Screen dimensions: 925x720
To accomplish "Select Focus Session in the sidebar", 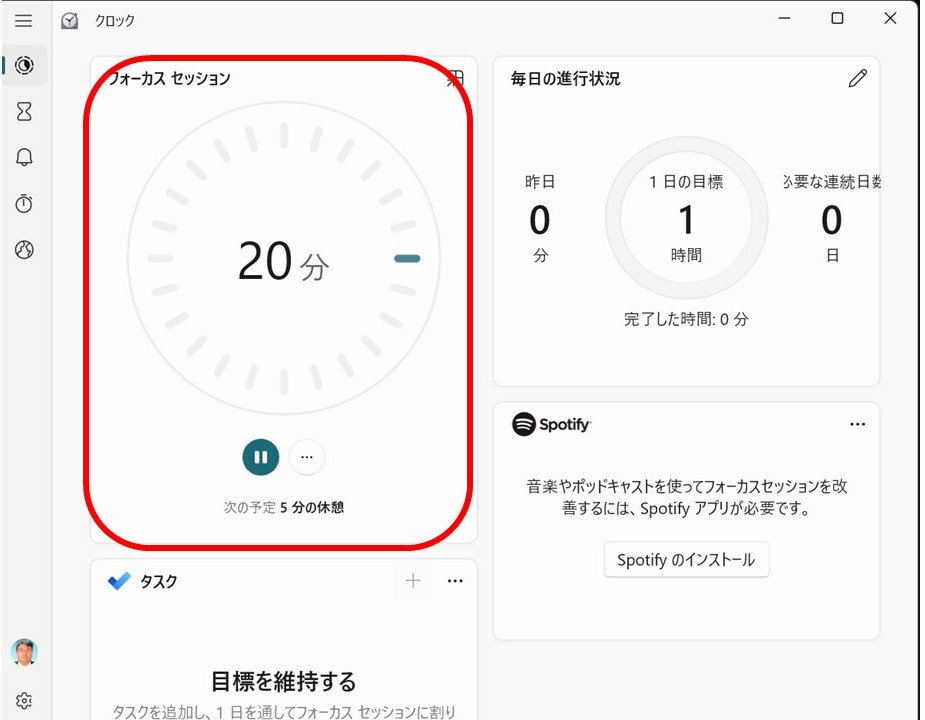I will point(24,66).
